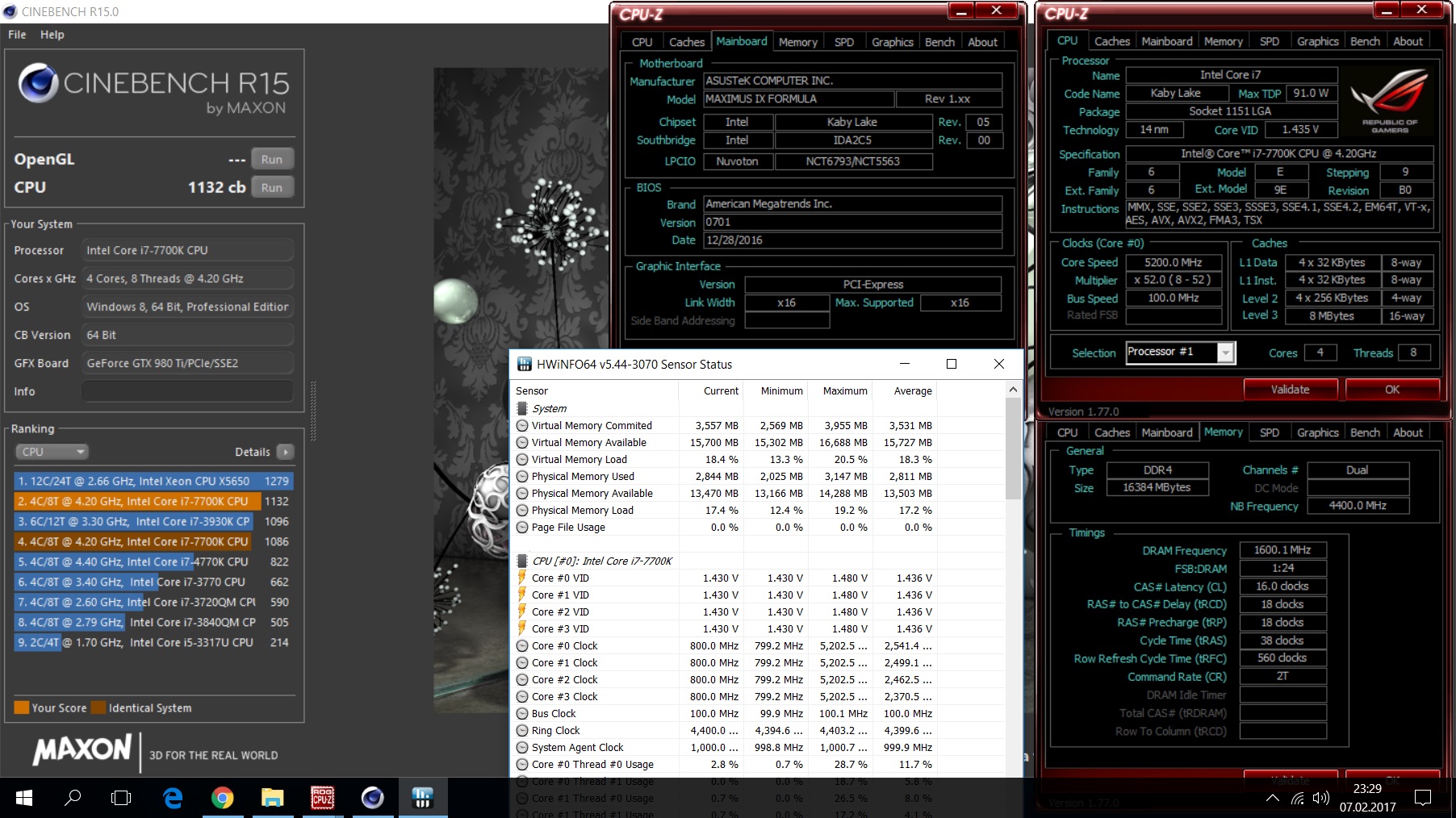The width and height of the screenshot is (1456, 818).
Task: Open About tab in Mainboard CPU-Z window
Action: click(983, 42)
